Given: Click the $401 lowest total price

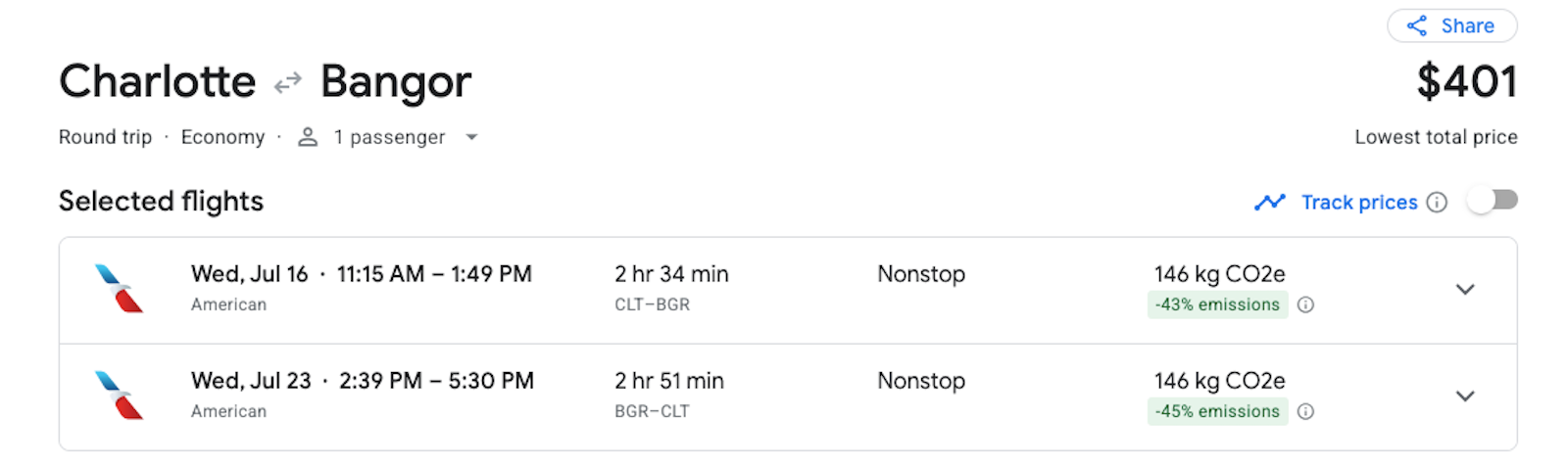Looking at the screenshot, I should [1467, 81].
